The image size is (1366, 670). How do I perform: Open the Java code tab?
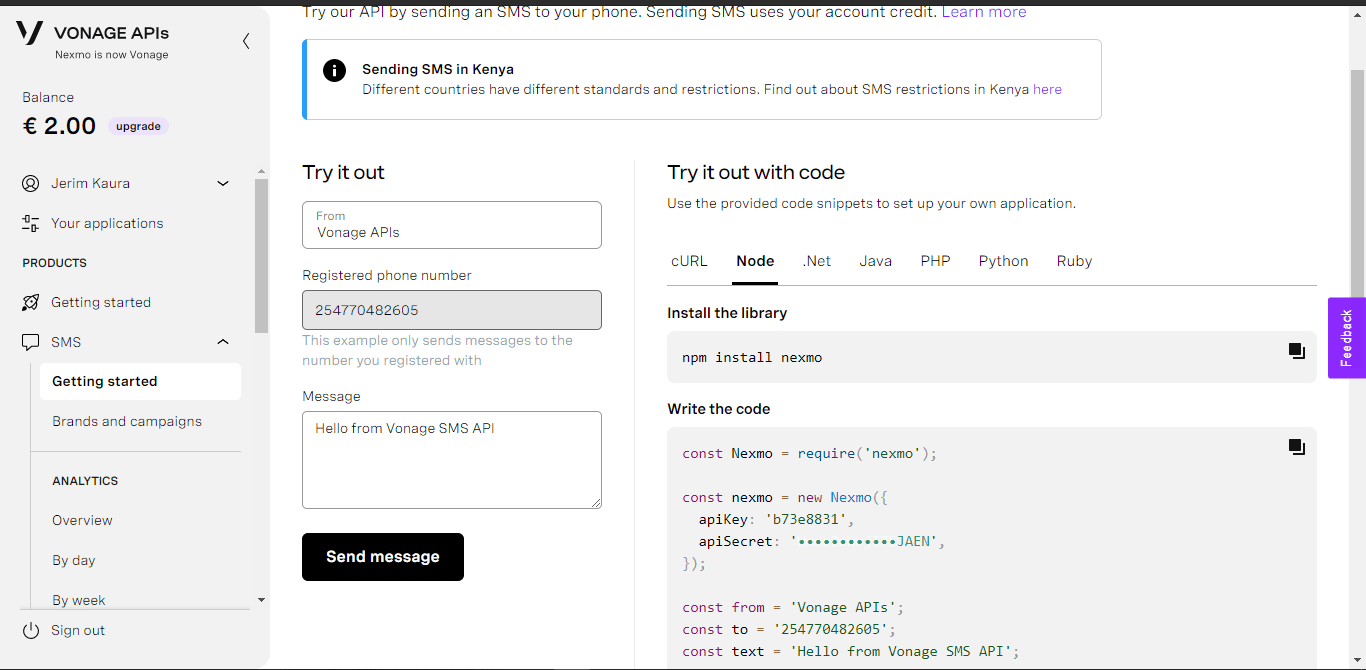[x=876, y=261]
